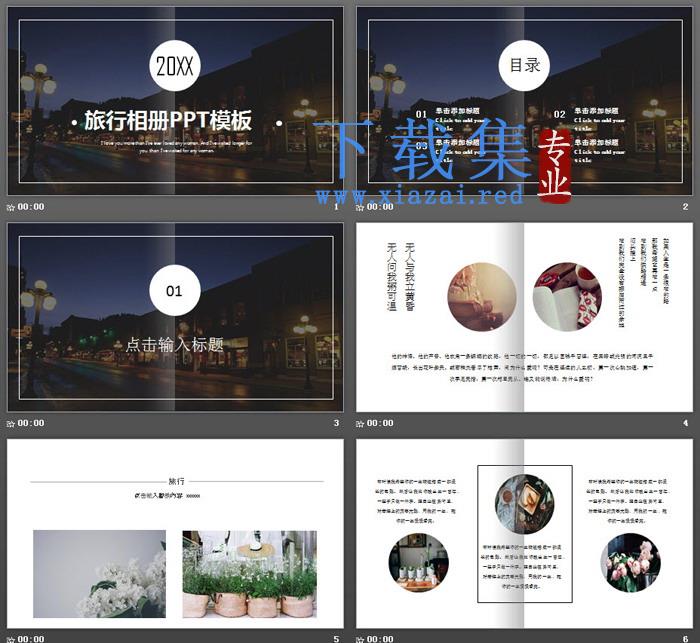
Task: Click slide number 4 label
Action: click(x=686, y=423)
